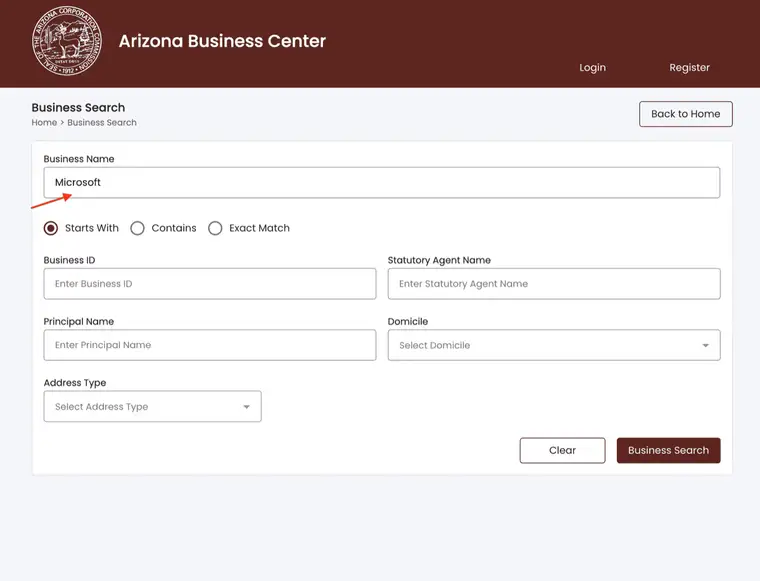Image resolution: width=760 pixels, height=581 pixels.
Task: Click the Business ID label
Action: 69,260
